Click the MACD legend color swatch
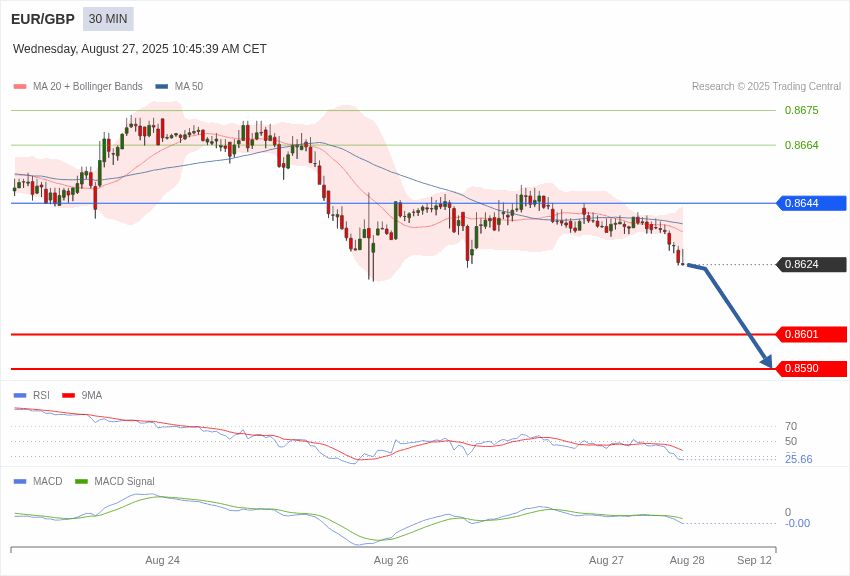Viewport: 850px width, 576px height. 20,481
